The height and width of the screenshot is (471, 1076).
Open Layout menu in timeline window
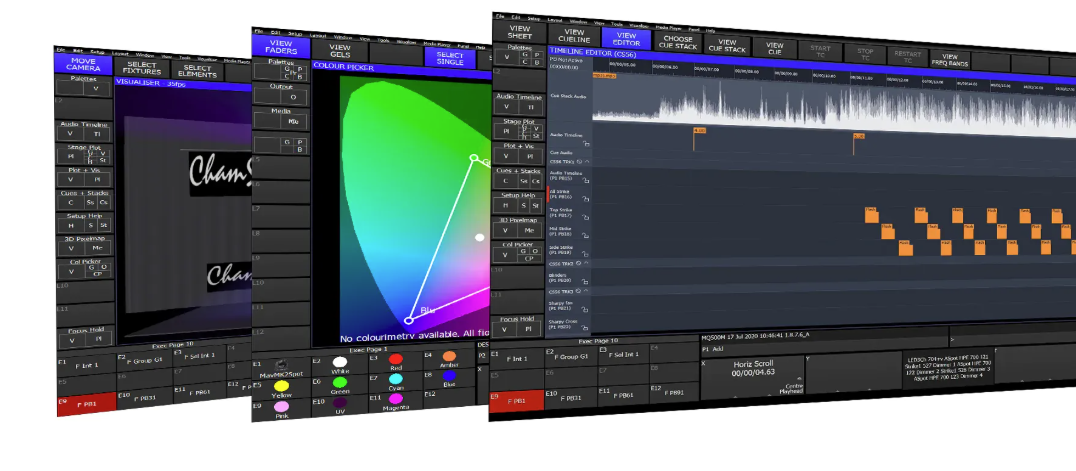pyautogui.click(x=554, y=19)
